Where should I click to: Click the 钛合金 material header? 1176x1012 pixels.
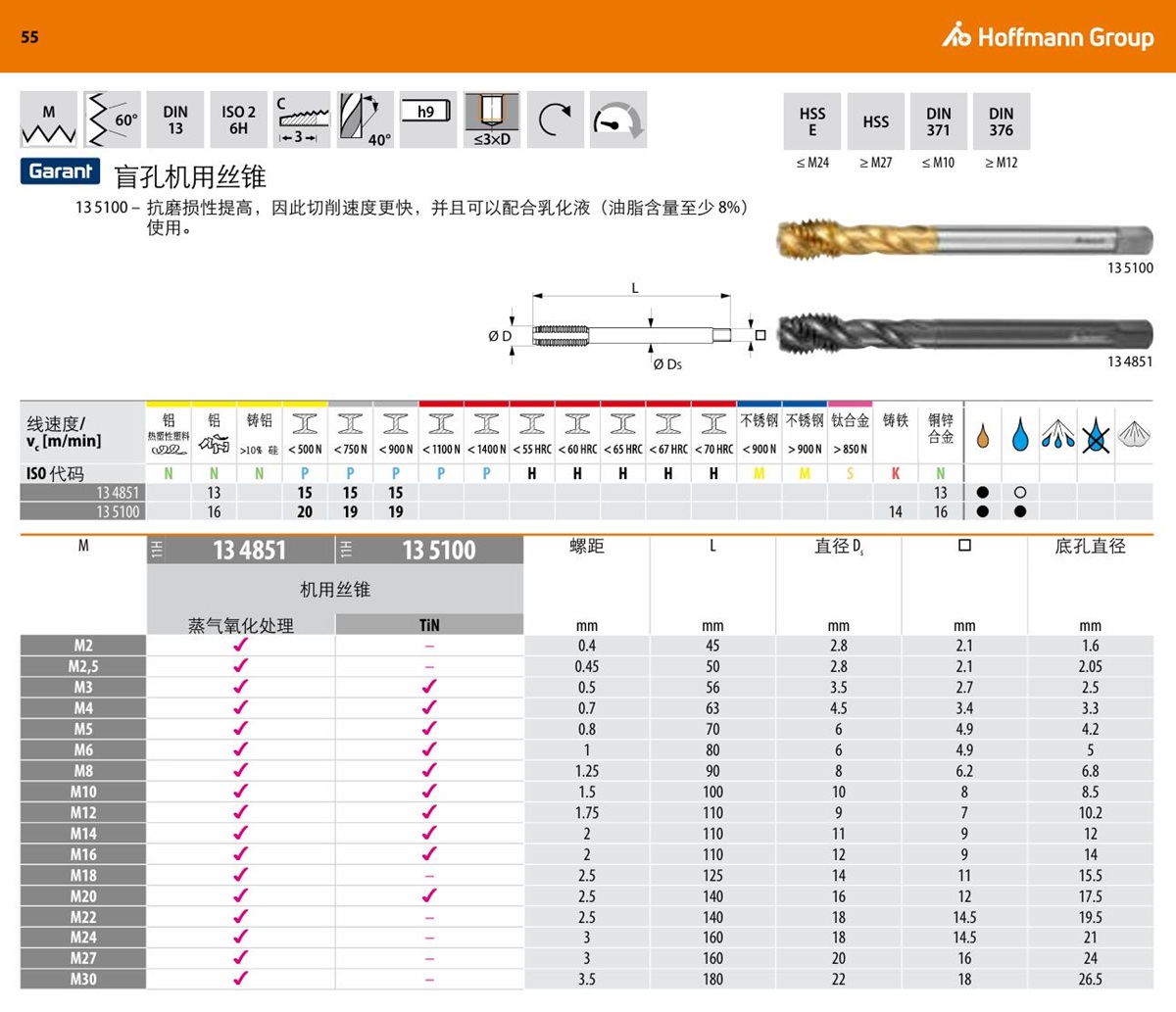coord(850,420)
